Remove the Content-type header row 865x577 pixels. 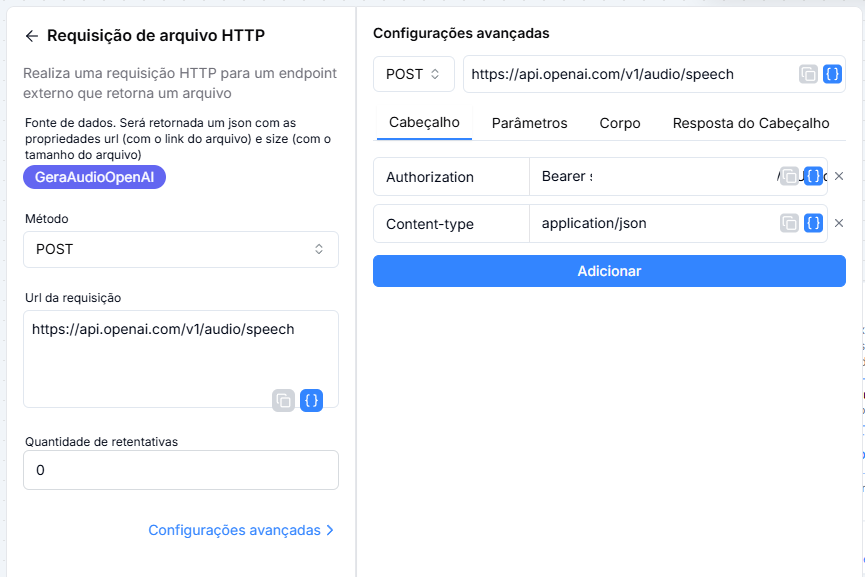839,223
